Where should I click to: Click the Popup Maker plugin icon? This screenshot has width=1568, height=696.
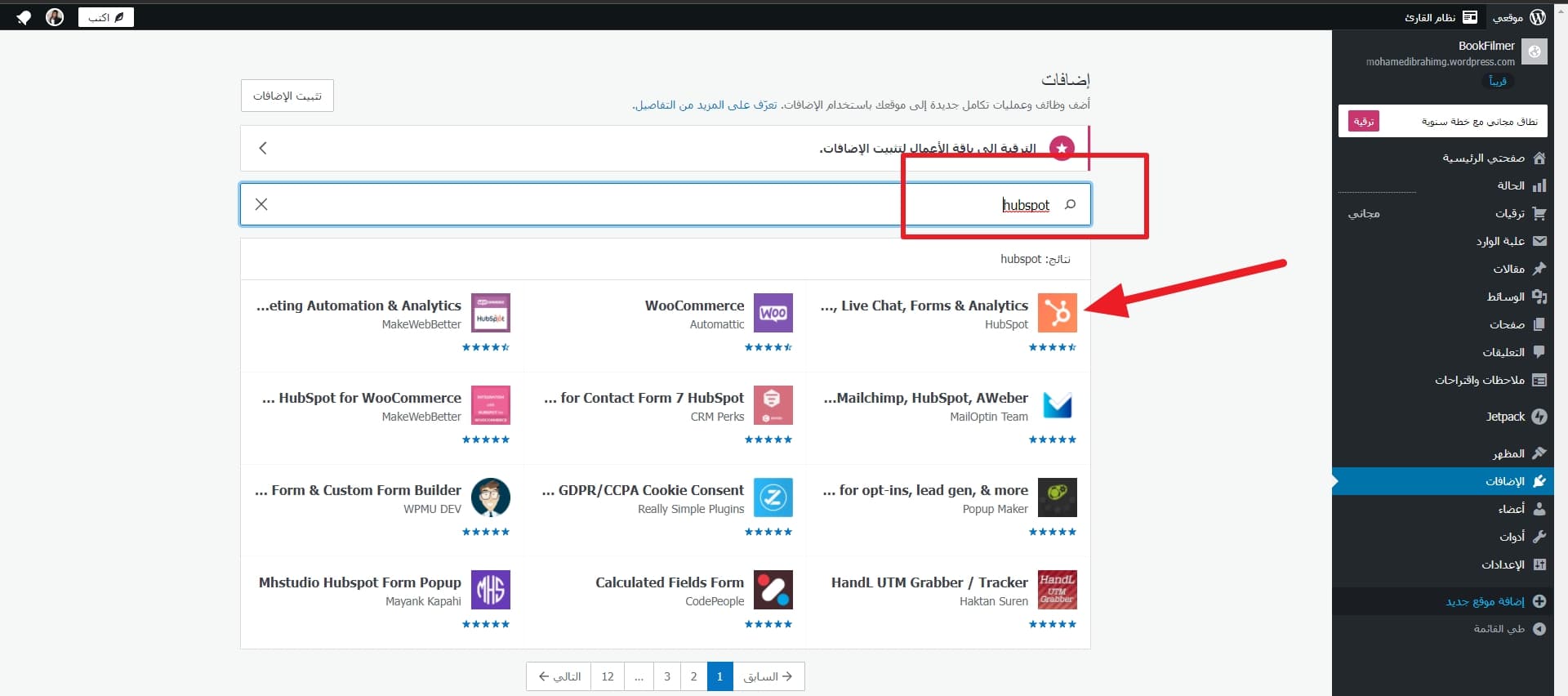[1057, 497]
